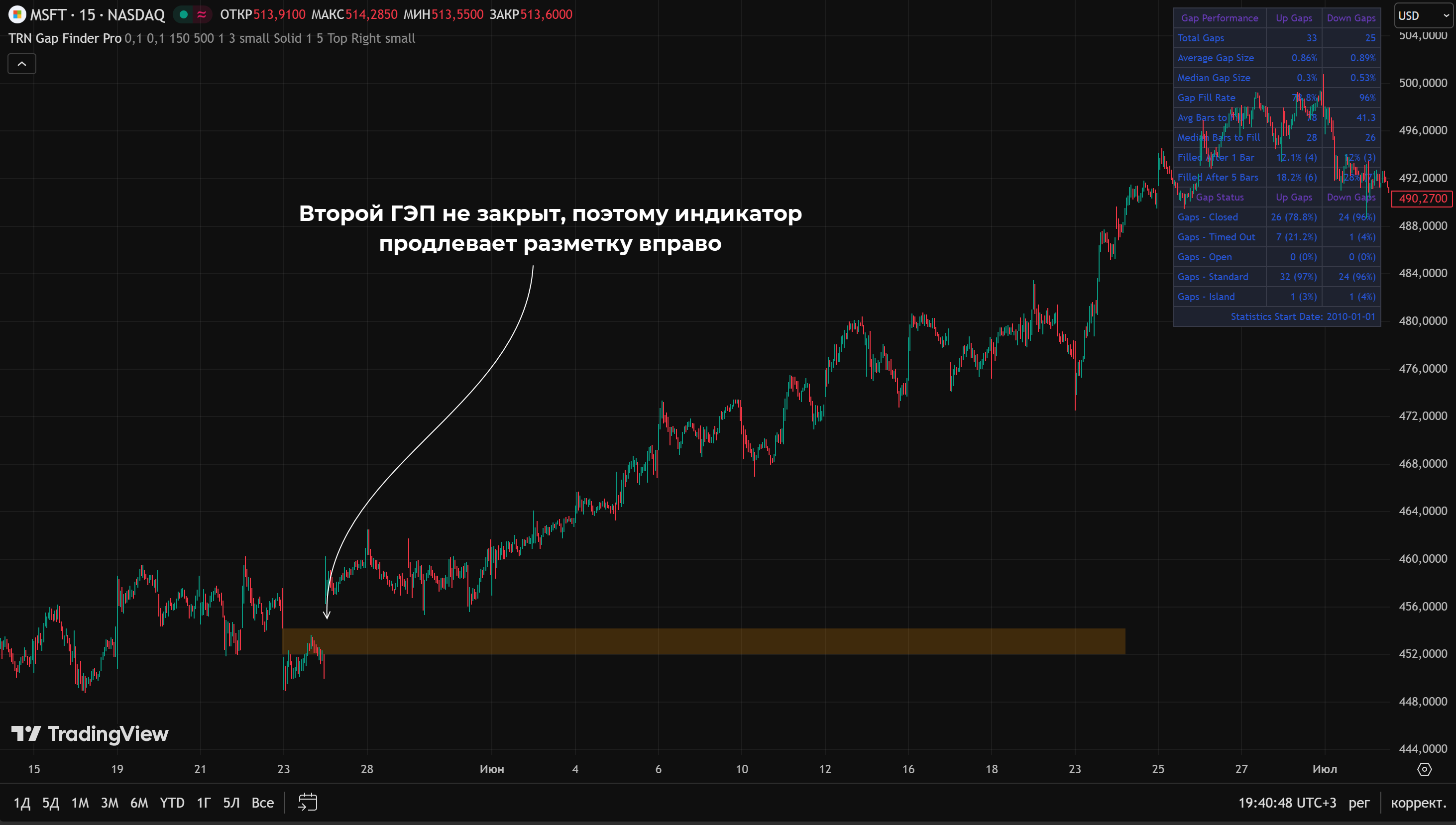This screenshot has width=1456, height=825.
Task: Click the Microsoft logo symbol icon
Action: click(x=17, y=14)
